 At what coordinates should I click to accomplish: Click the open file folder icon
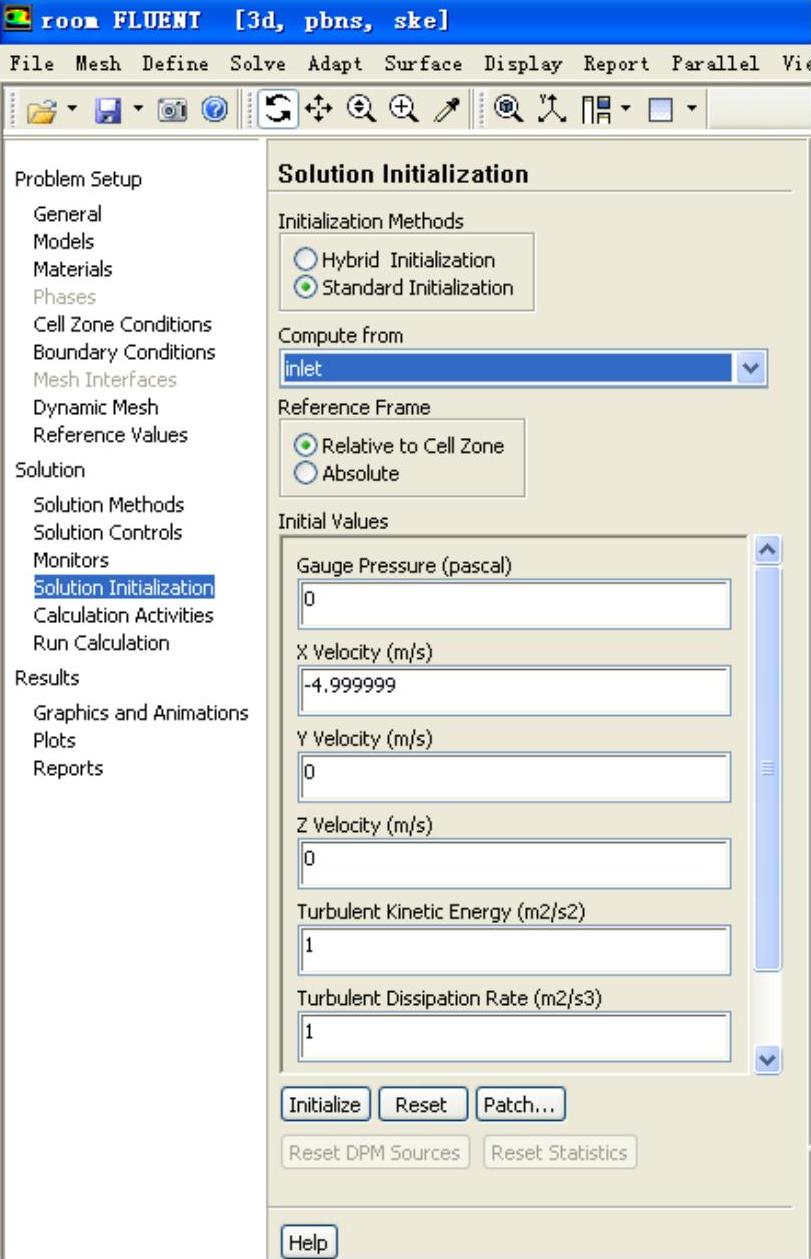pyautogui.click(x=37, y=105)
